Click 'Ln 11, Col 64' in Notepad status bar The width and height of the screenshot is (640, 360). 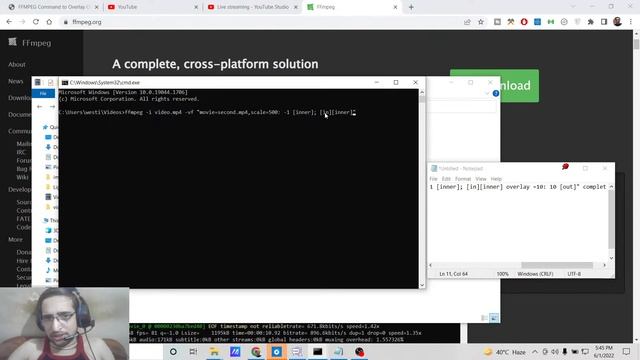coord(453,274)
